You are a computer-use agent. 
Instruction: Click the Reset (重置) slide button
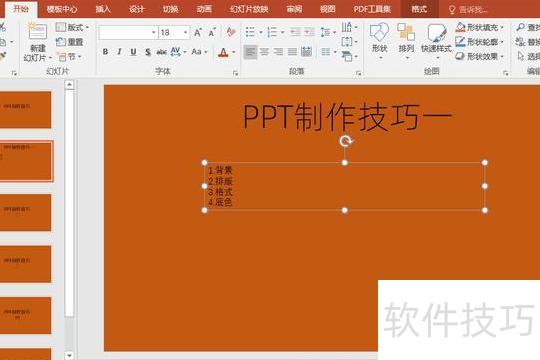[x=70, y=42]
